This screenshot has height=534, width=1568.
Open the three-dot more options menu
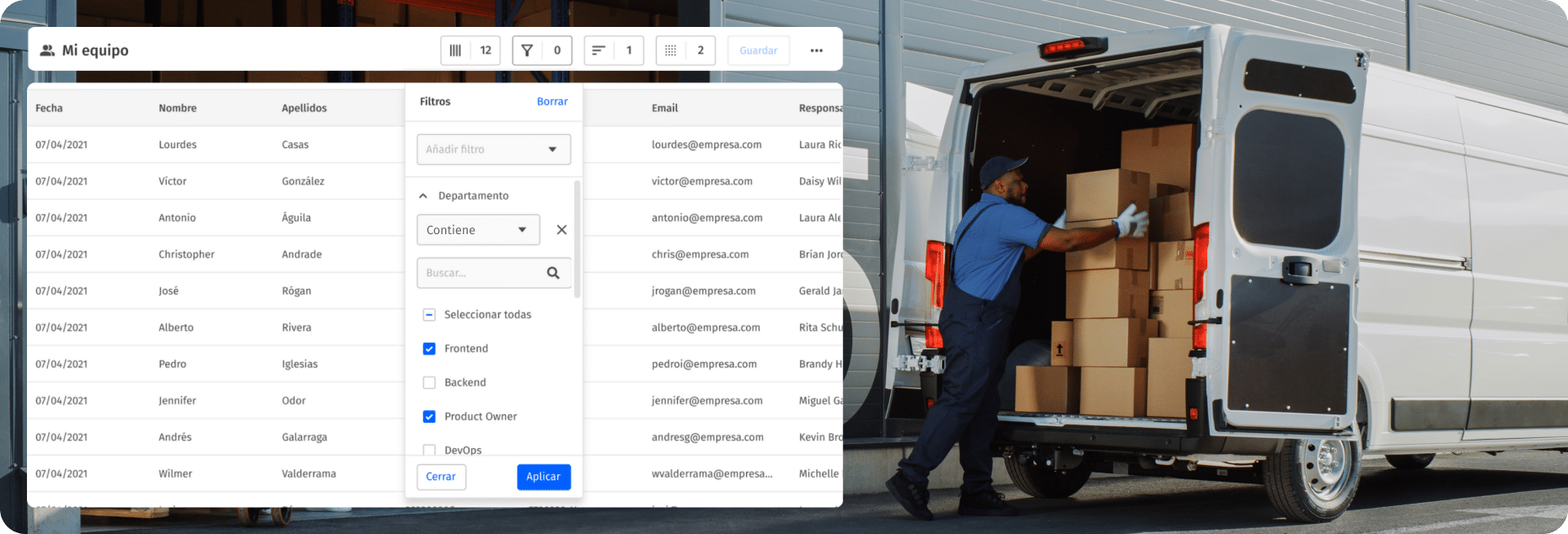(x=816, y=51)
